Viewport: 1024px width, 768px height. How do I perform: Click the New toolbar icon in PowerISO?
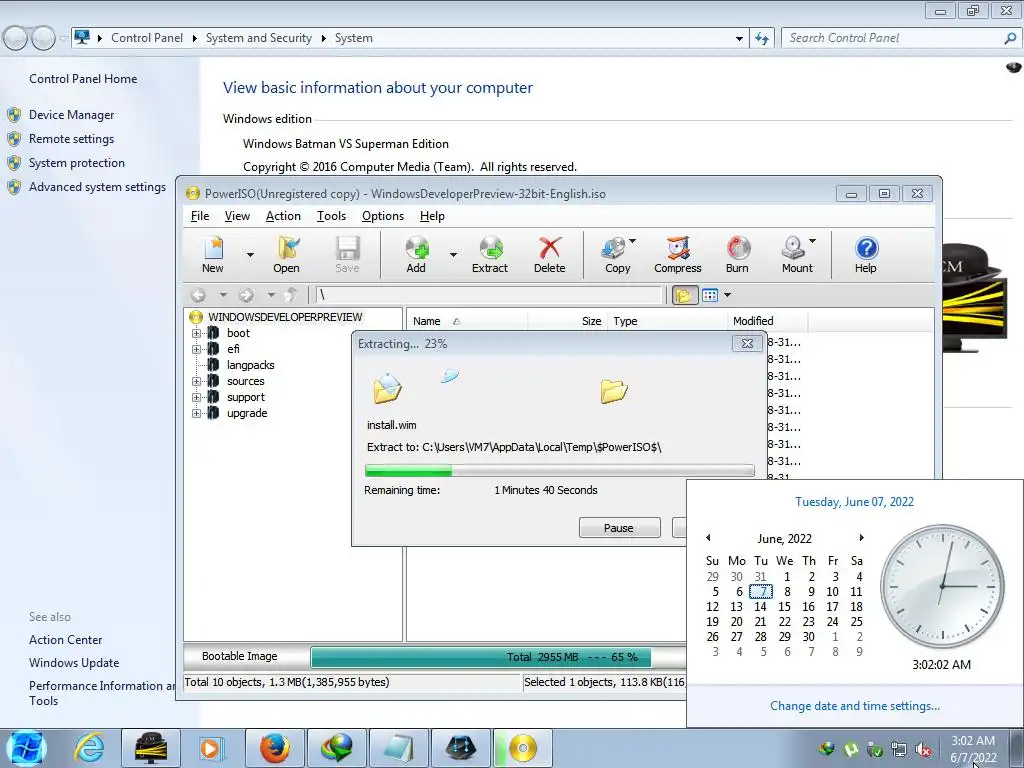(214, 254)
